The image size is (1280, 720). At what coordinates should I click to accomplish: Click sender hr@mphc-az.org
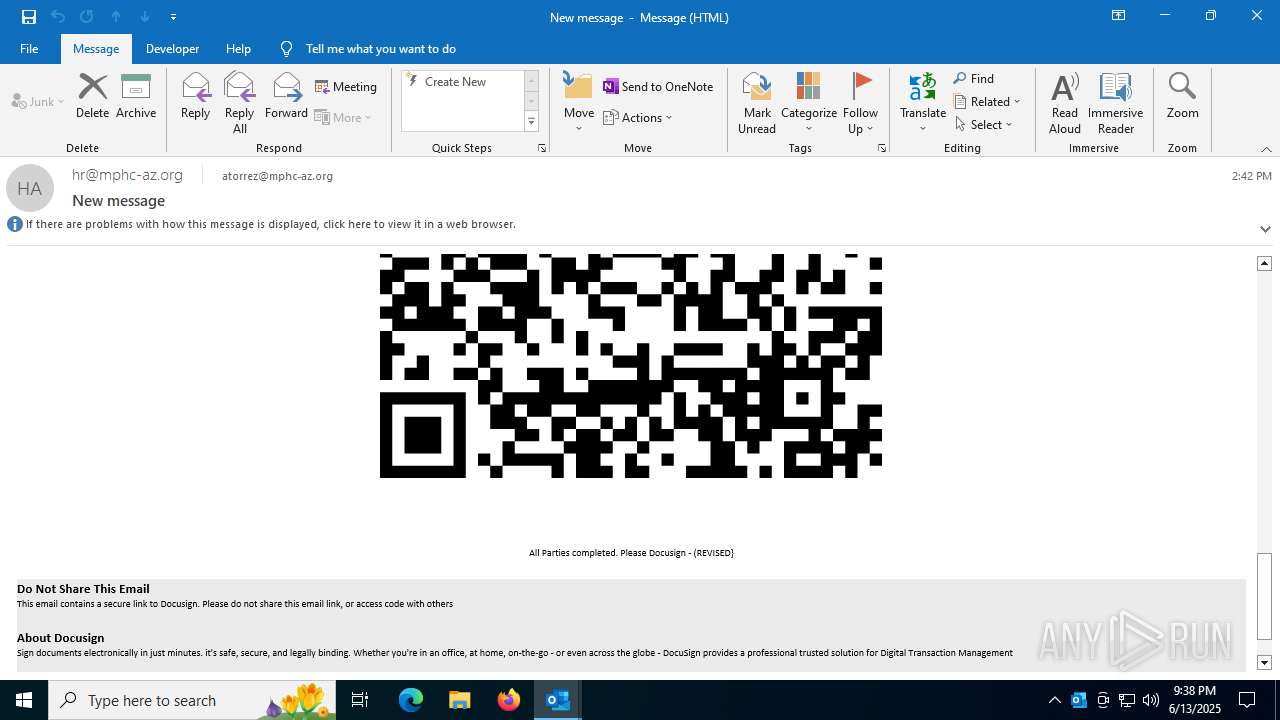coord(127,175)
